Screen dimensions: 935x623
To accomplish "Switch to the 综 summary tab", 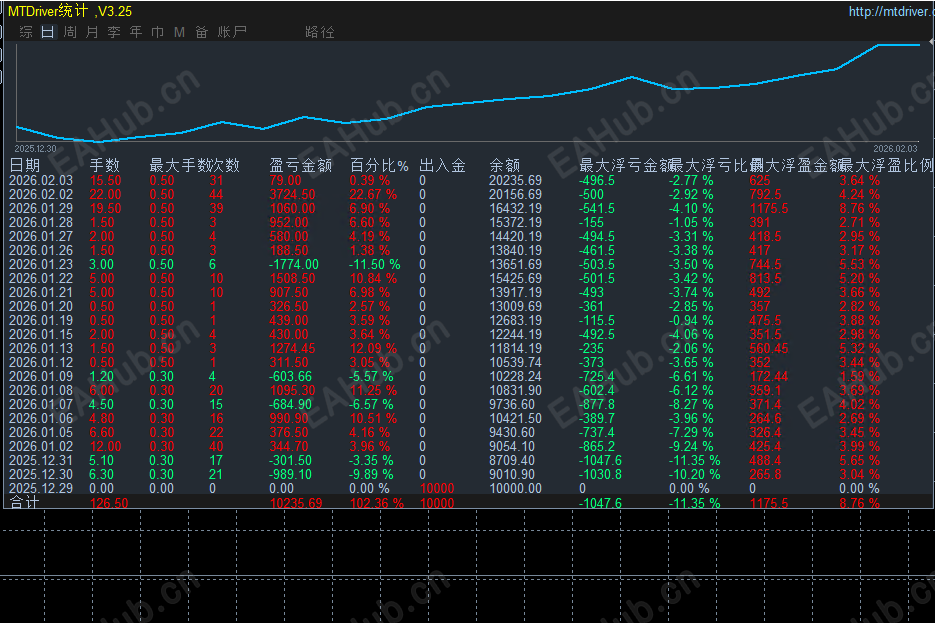I will (x=26, y=32).
